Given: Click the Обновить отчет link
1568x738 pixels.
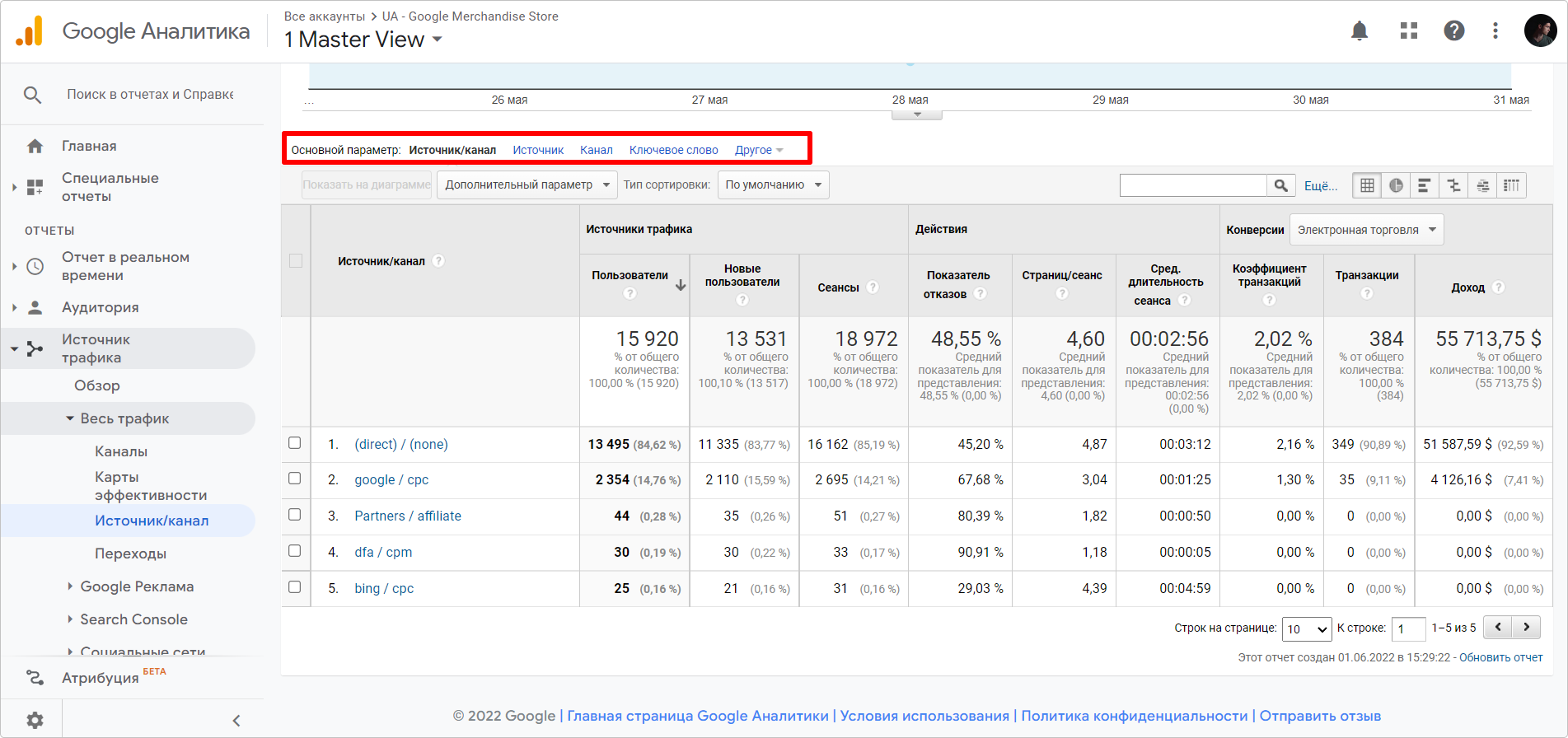Looking at the screenshot, I should (1501, 657).
